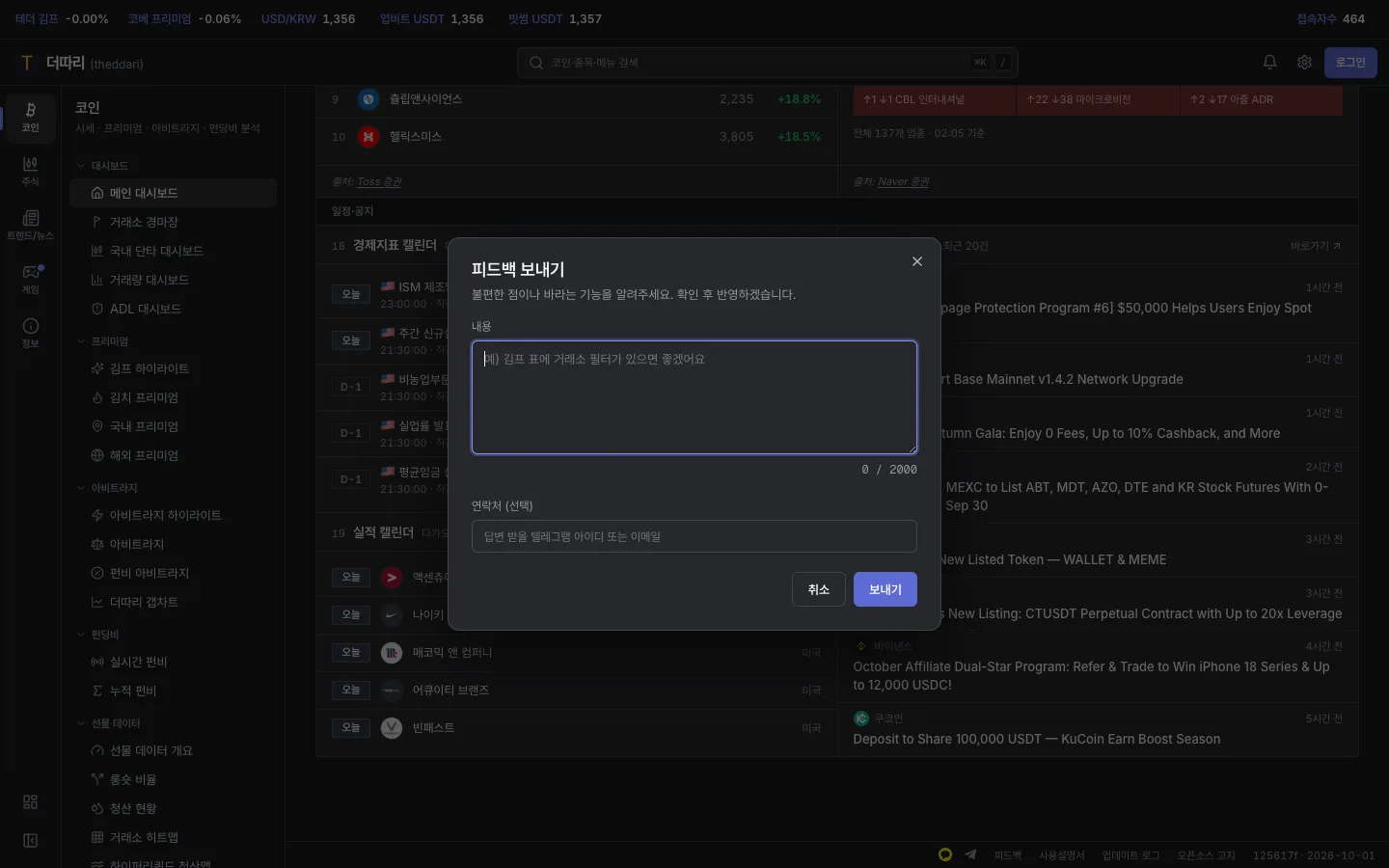1389x868 pixels.
Task: Open notifications bell icon
Action: coord(1269,63)
